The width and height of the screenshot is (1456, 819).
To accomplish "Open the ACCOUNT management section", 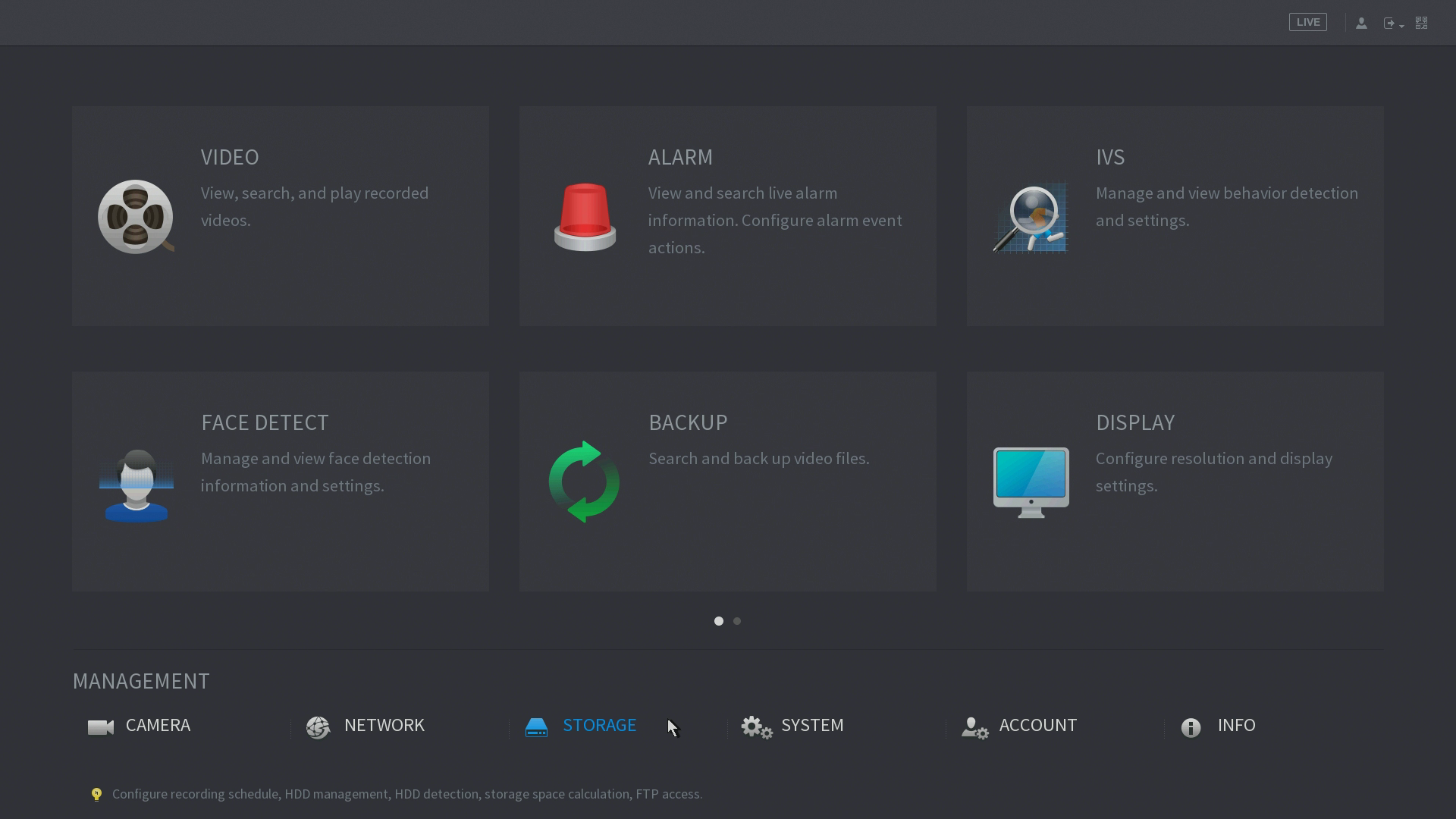I will pos(1037,726).
